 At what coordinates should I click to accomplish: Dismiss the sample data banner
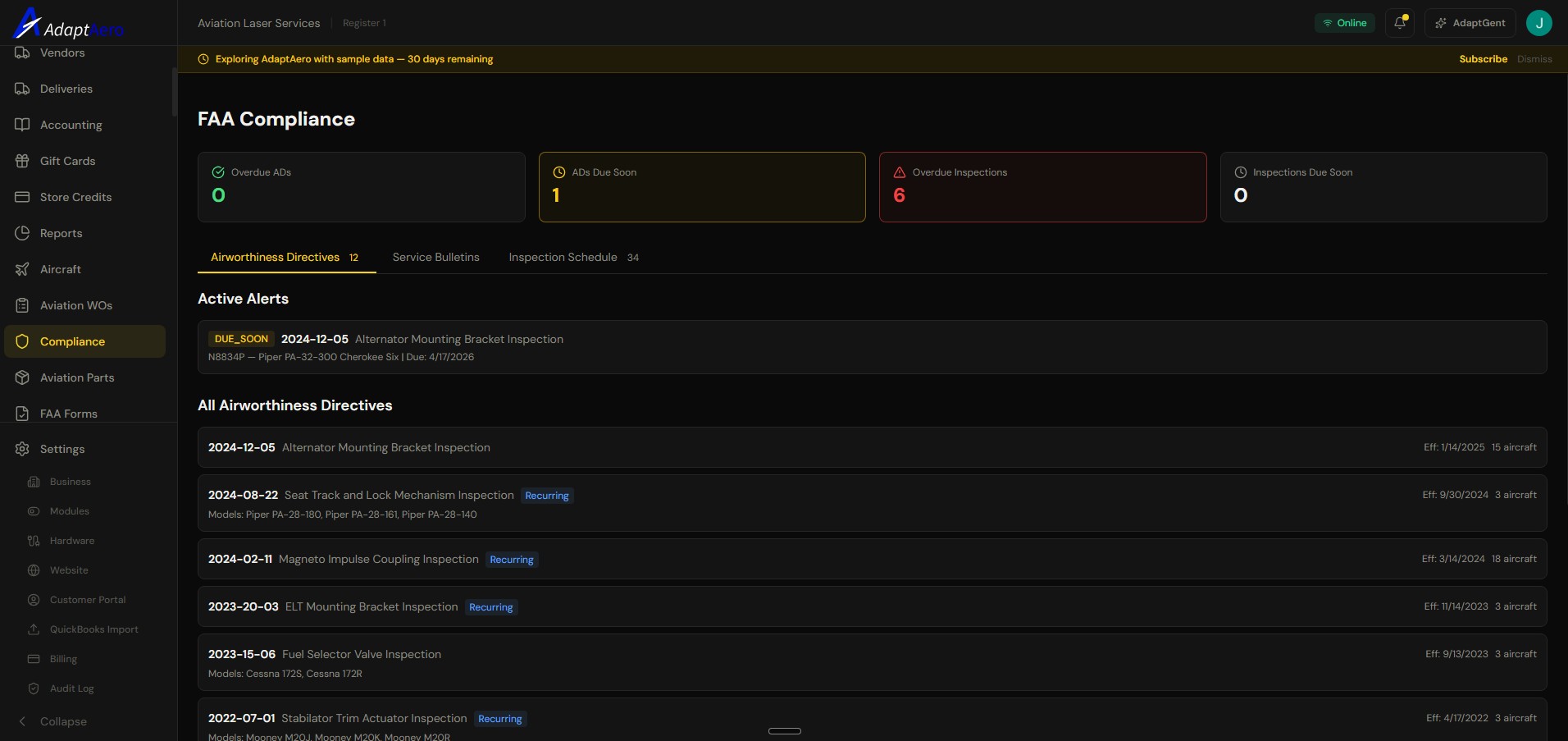(x=1534, y=59)
